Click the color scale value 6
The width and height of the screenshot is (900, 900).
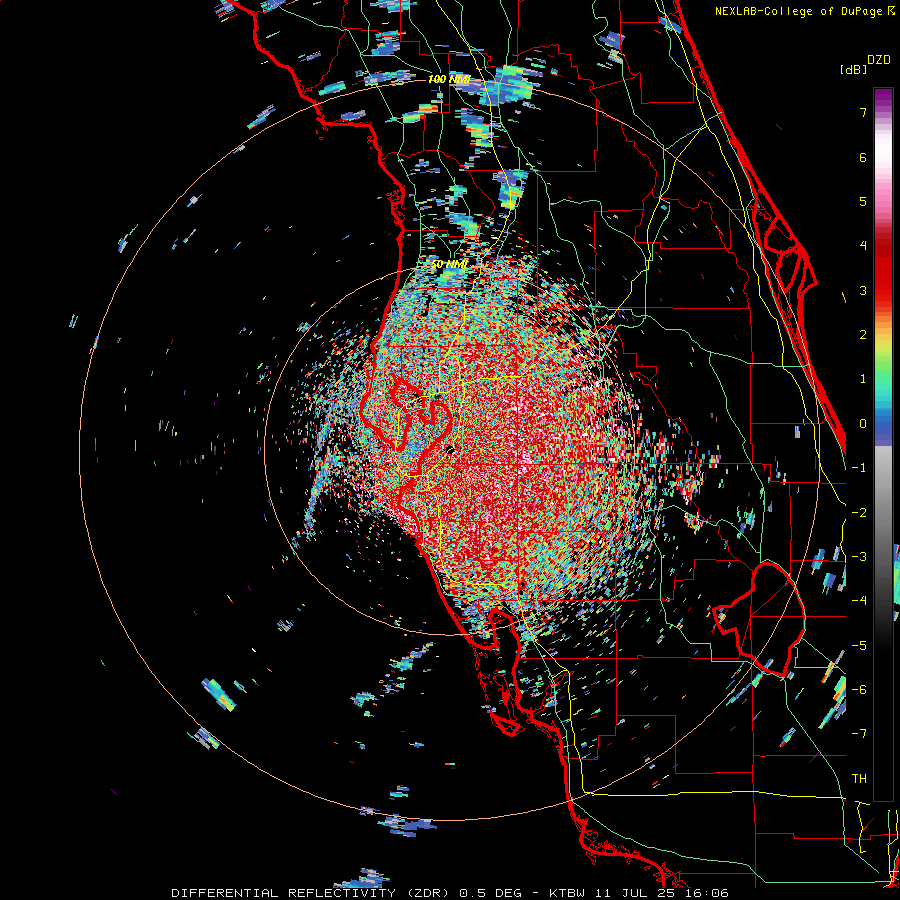(x=863, y=157)
